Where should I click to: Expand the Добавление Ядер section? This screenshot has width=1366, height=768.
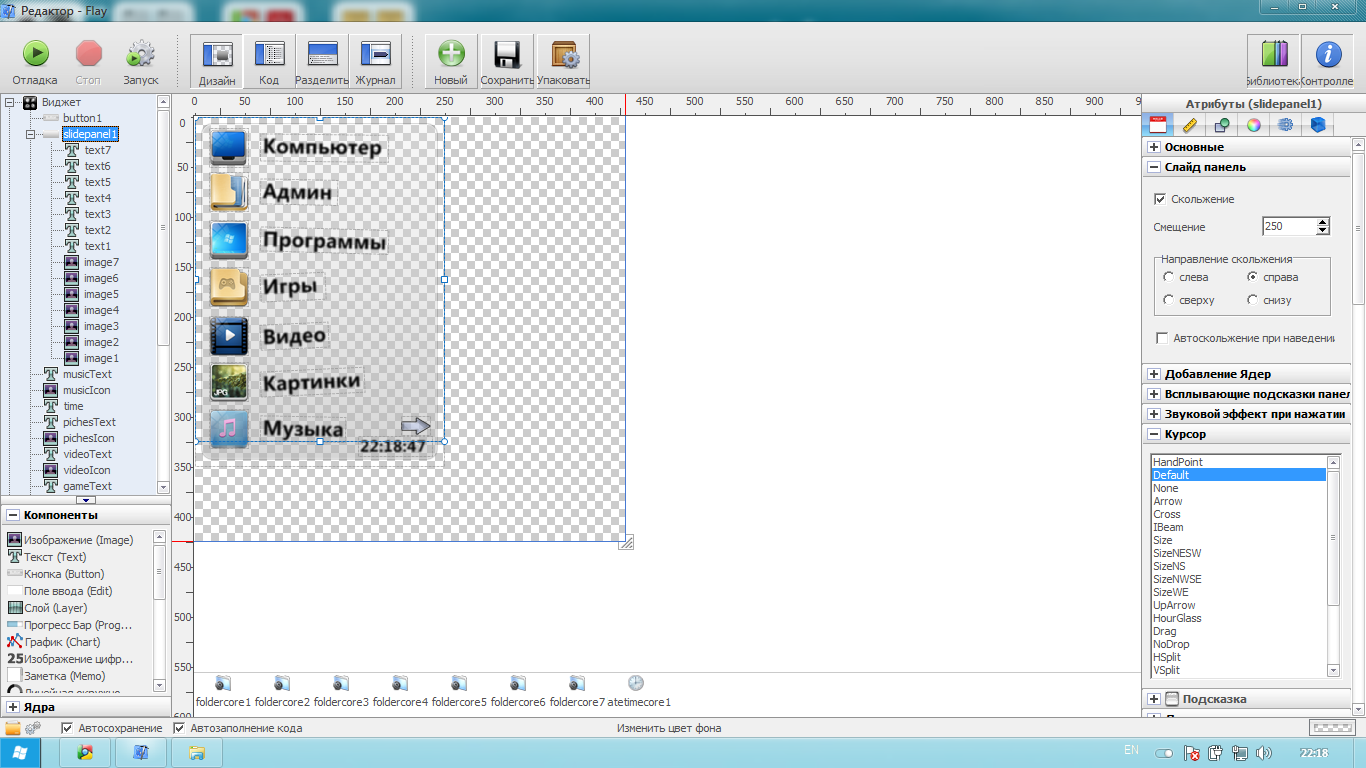tap(1154, 374)
